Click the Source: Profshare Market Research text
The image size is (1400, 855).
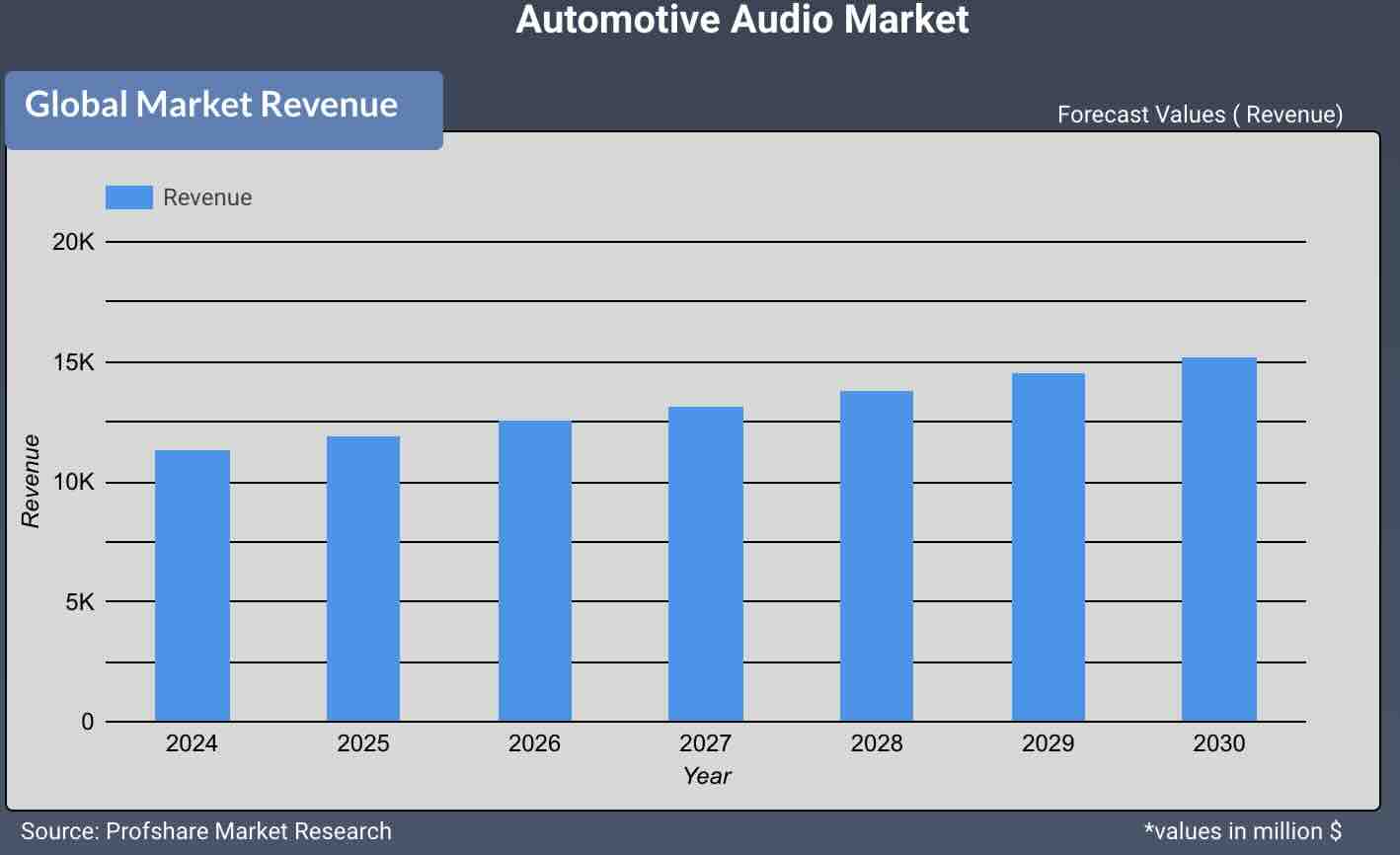tap(206, 831)
